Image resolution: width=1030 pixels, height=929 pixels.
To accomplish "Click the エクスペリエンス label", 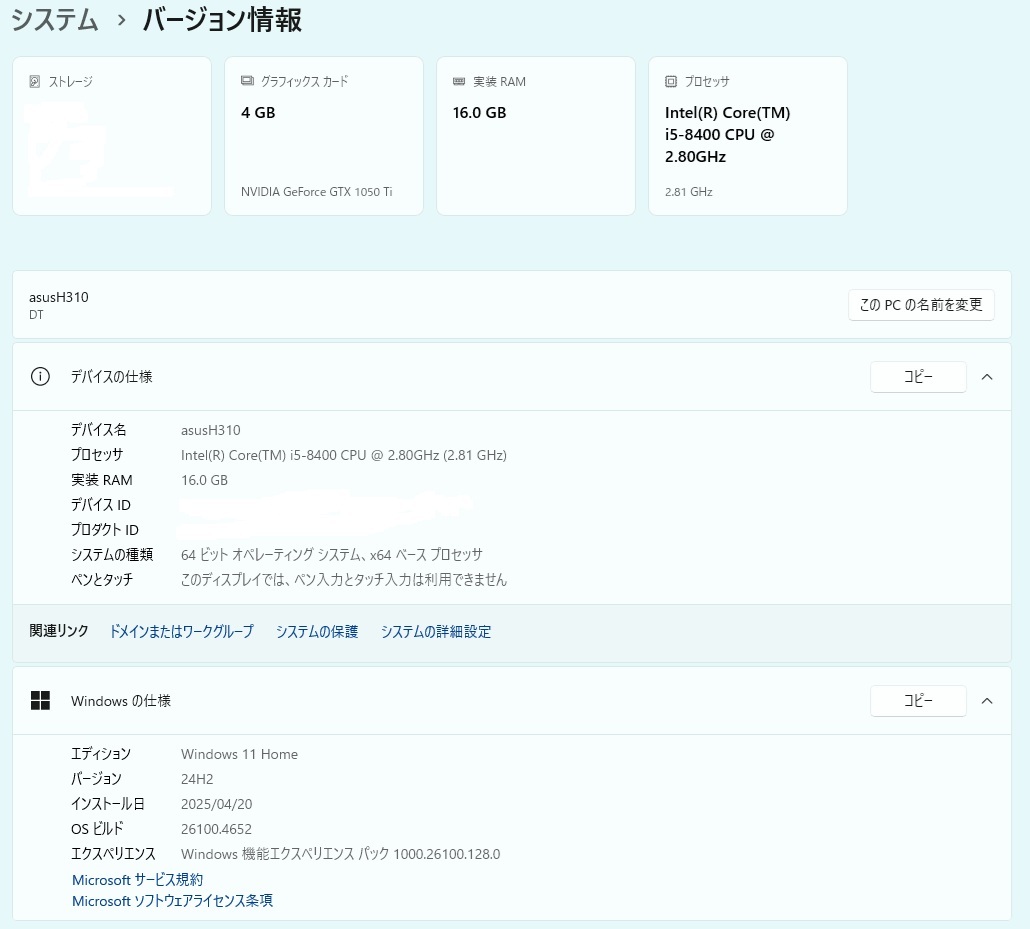I will [x=113, y=853].
